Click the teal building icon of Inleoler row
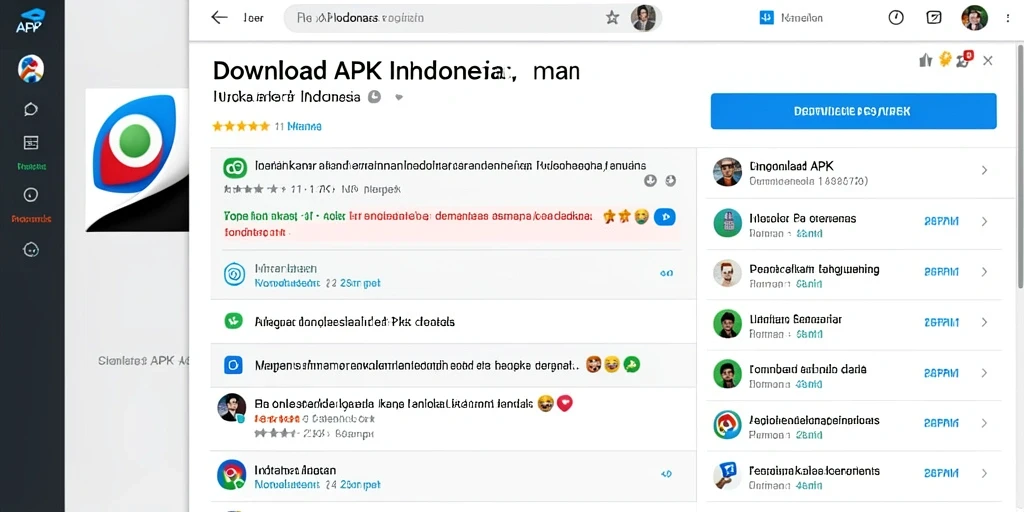Screen dimensions: 1024x512 tap(728, 223)
